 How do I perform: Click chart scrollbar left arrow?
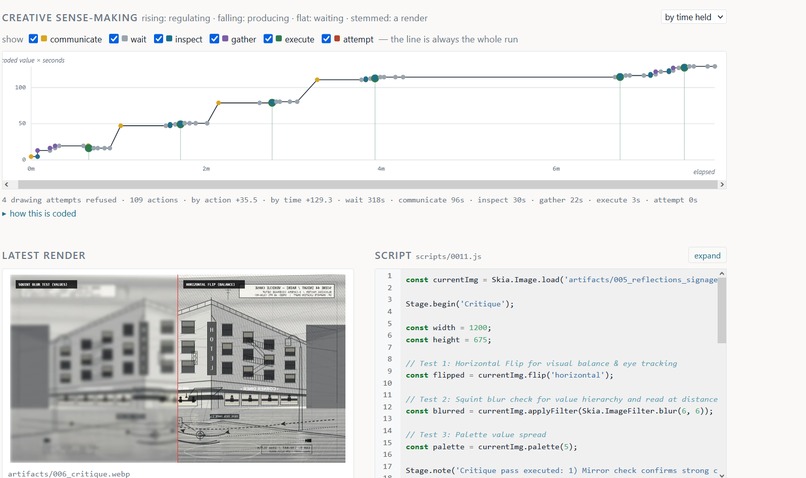pos(6,185)
